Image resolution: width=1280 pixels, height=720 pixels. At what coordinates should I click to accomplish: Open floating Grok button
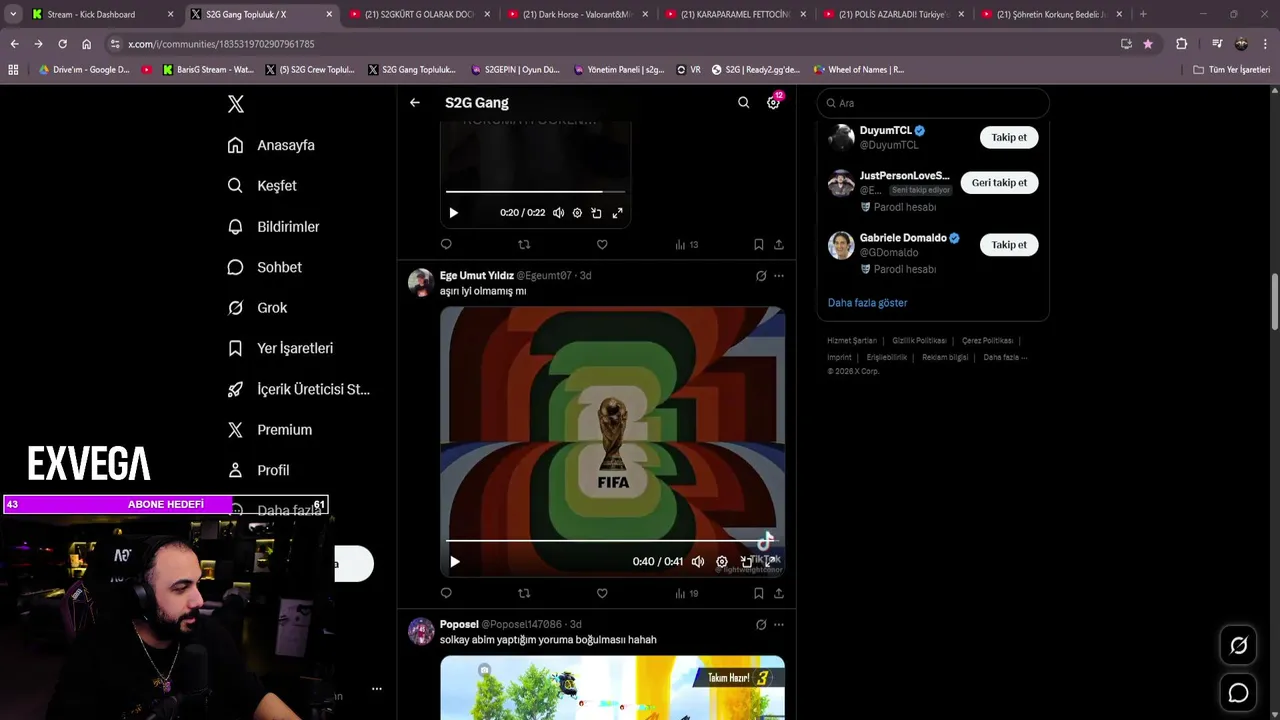pyautogui.click(x=1238, y=646)
